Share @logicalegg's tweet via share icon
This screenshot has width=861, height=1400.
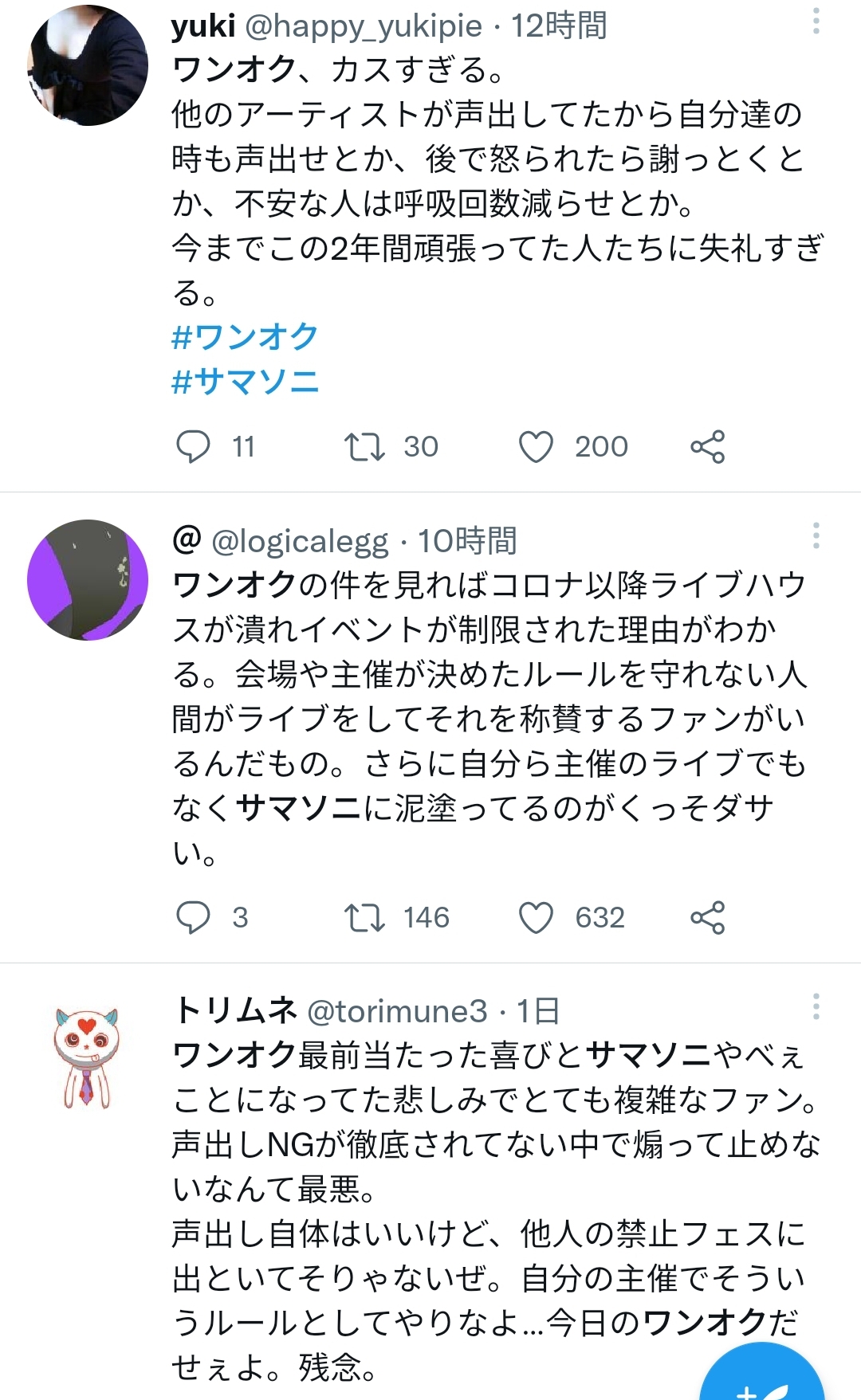click(708, 917)
